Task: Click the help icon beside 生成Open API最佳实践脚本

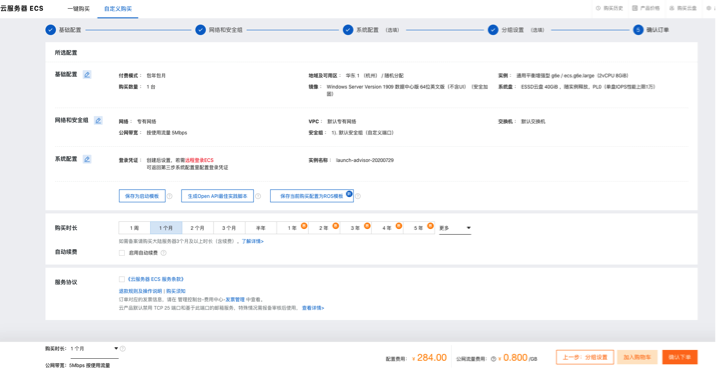Action: click(x=258, y=196)
